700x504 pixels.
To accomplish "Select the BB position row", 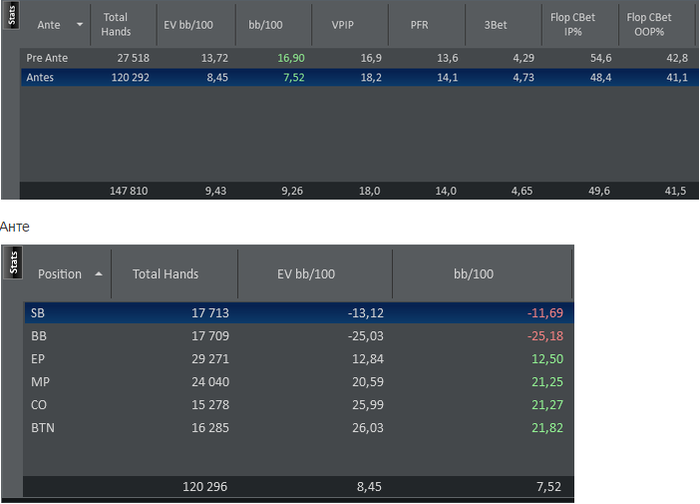I will coord(300,335).
